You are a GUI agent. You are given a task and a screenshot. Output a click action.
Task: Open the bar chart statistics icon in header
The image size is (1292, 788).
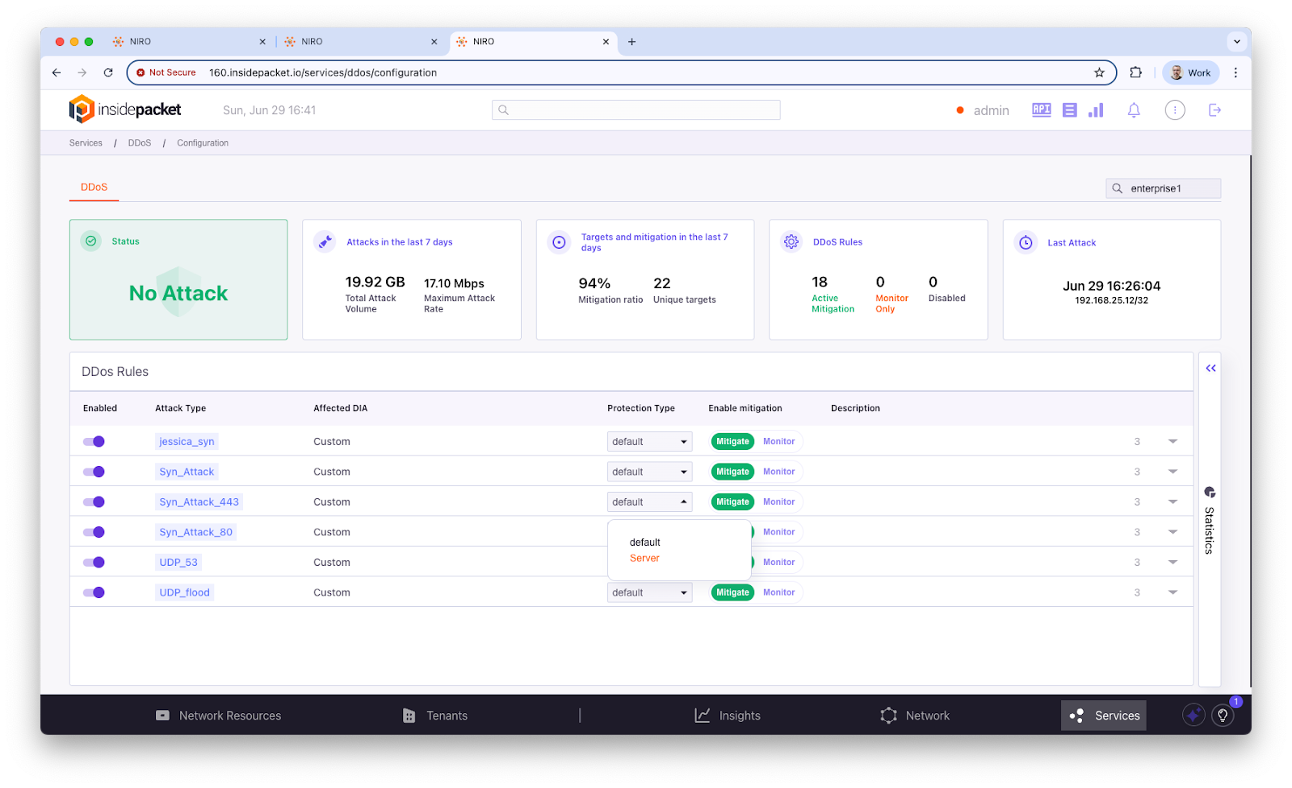click(x=1096, y=110)
